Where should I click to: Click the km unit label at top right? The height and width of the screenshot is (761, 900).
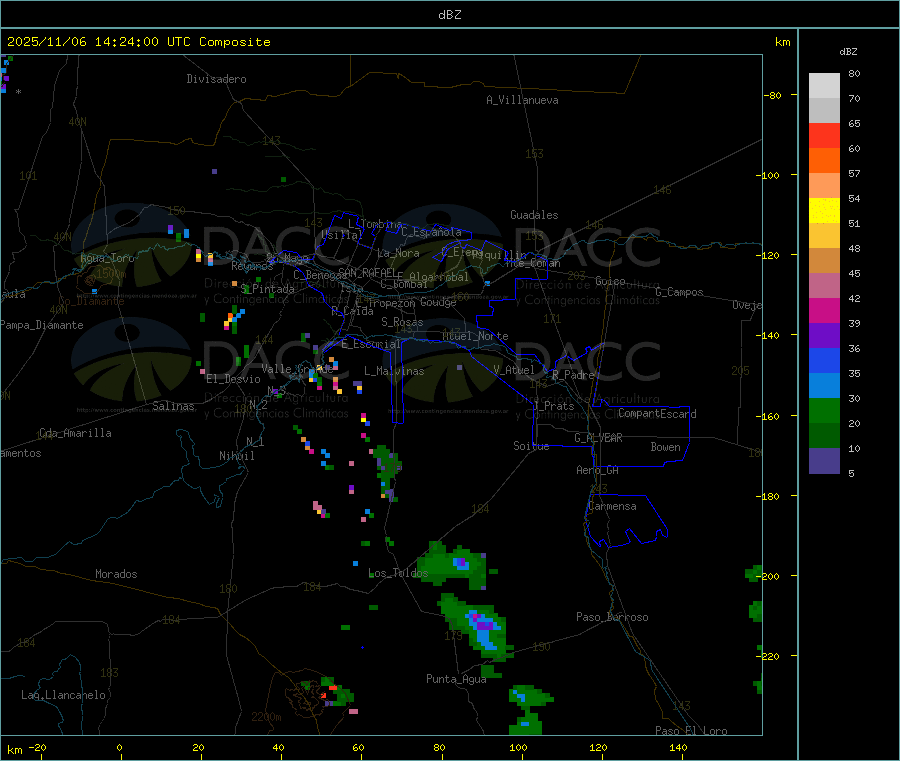coord(782,42)
